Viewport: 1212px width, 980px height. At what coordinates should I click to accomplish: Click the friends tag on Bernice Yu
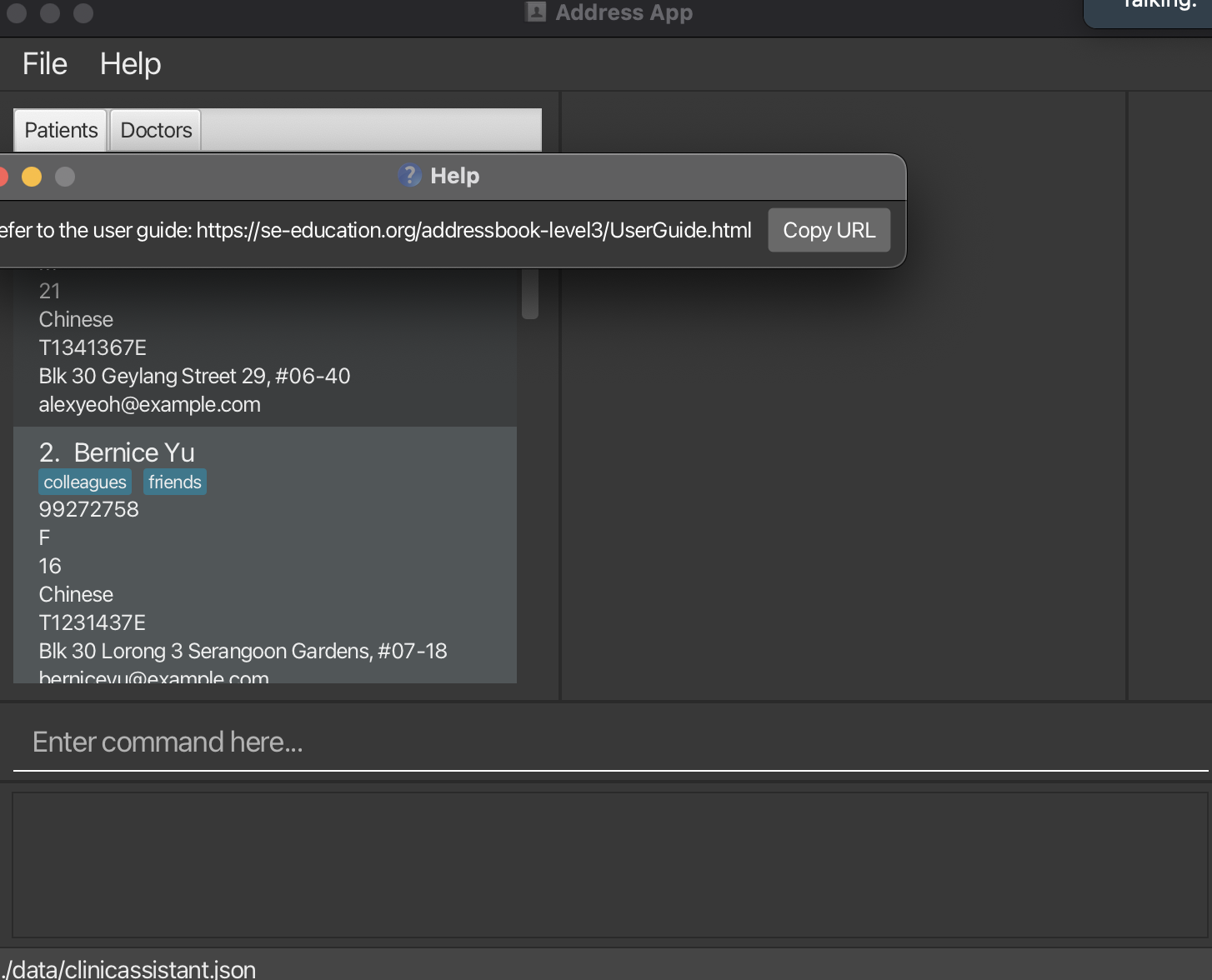click(x=175, y=482)
